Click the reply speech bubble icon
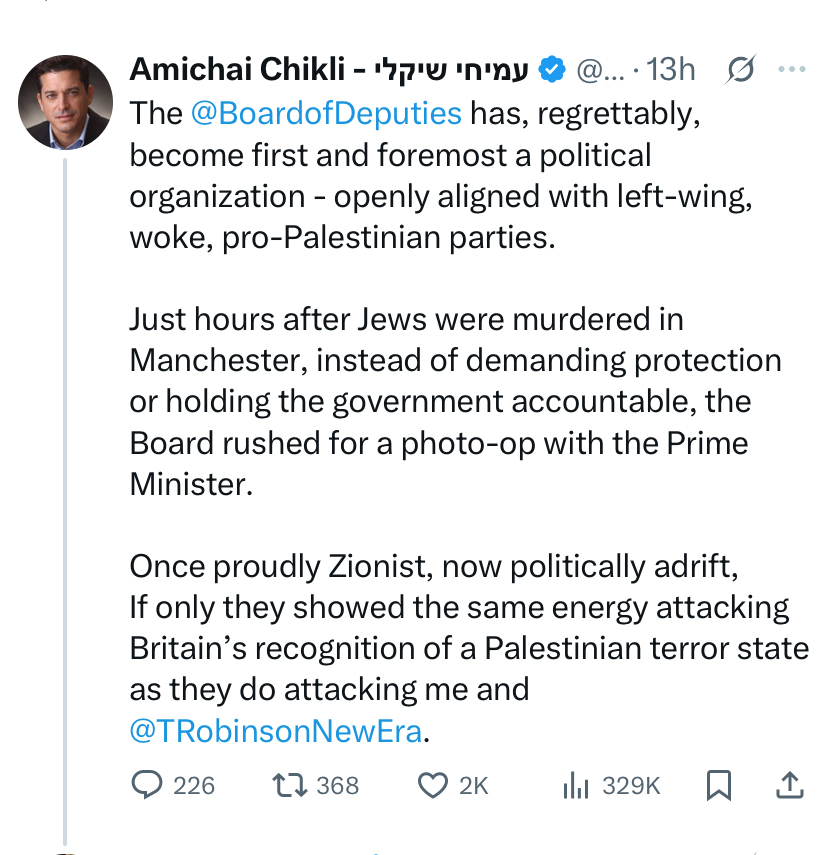The height and width of the screenshot is (855, 828). pos(146,785)
